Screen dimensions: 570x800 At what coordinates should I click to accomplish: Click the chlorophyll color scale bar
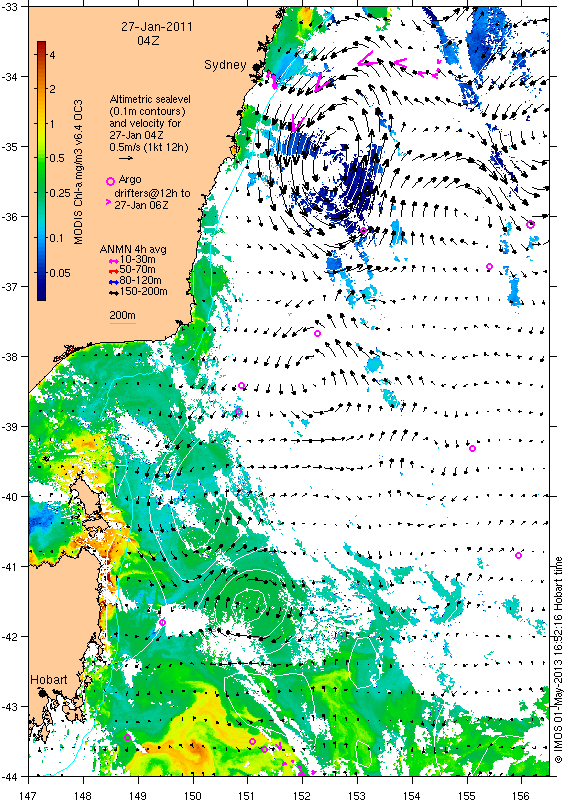click(x=41, y=170)
